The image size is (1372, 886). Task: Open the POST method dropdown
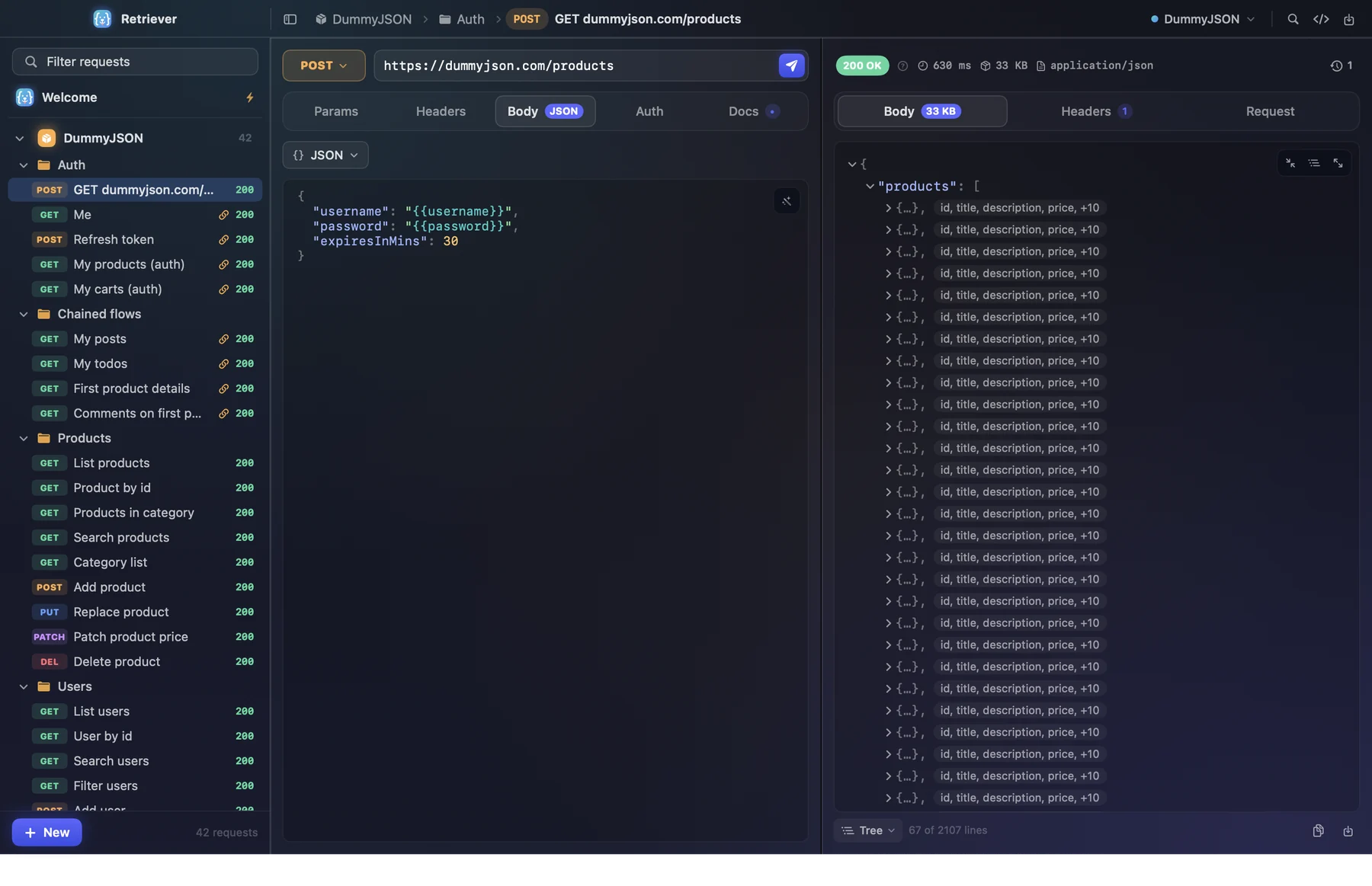point(323,66)
